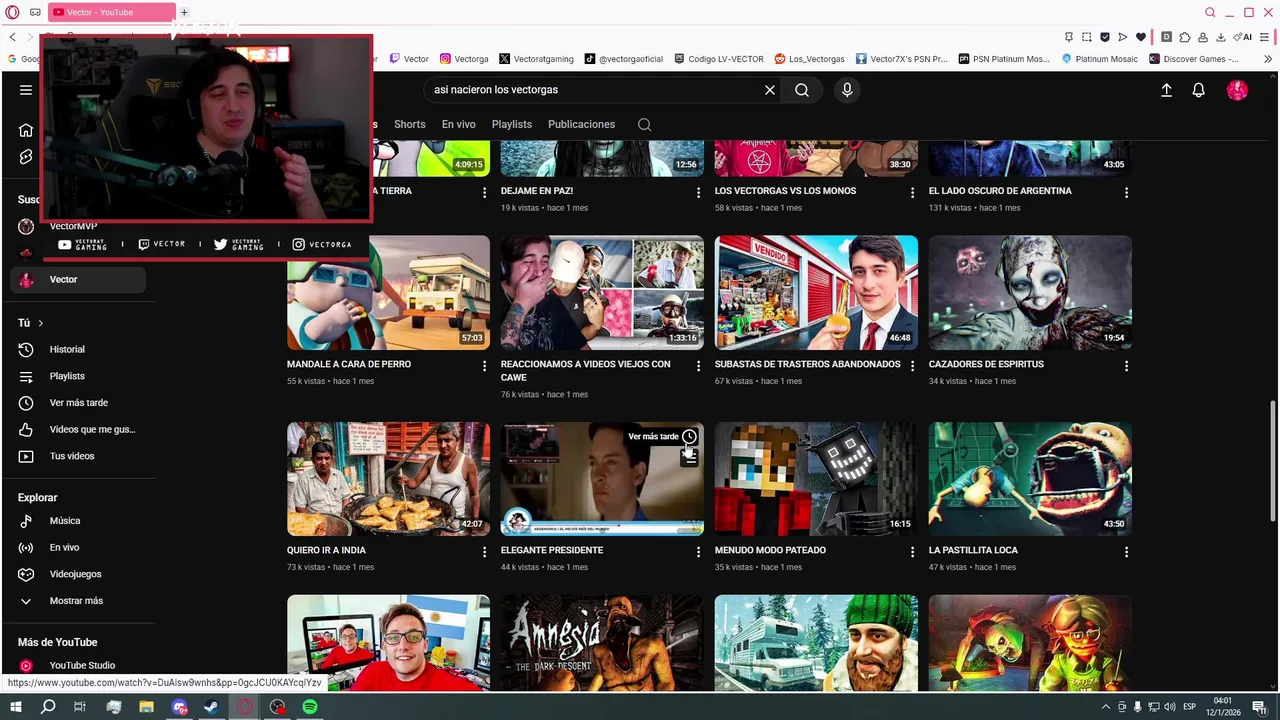Start voice search with the microphone icon
Viewport: 1280px width, 720px height.
[x=847, y=90]
